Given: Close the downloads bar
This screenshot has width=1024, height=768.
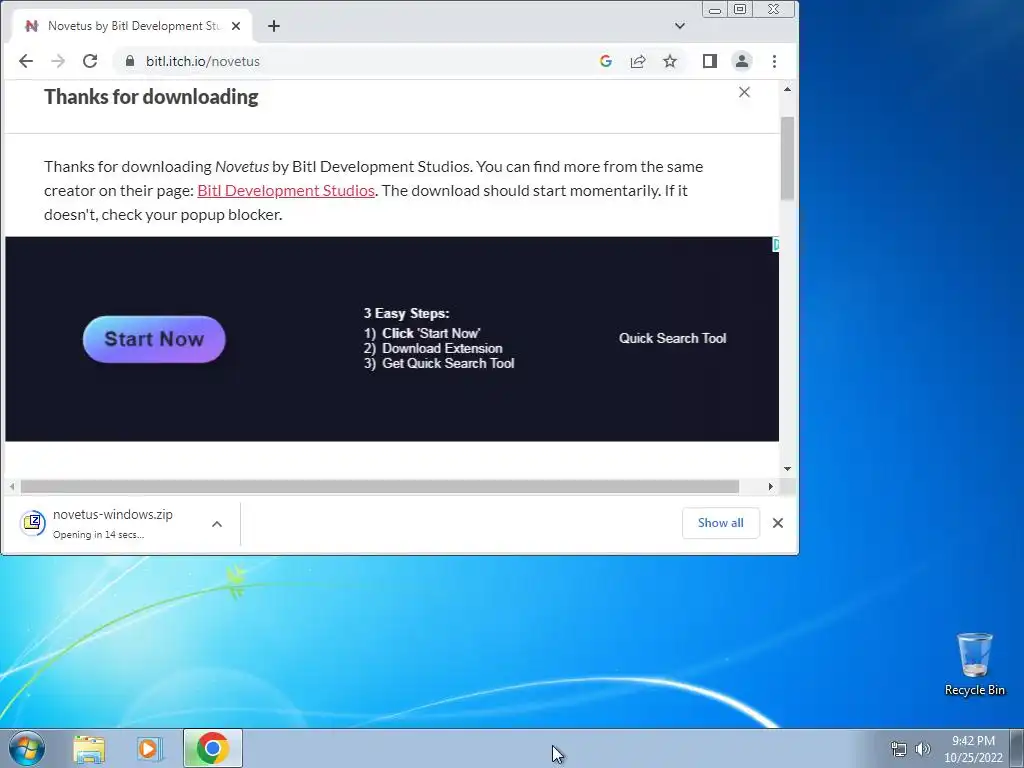Looking at the screenshot, I should tap(778, 523).
